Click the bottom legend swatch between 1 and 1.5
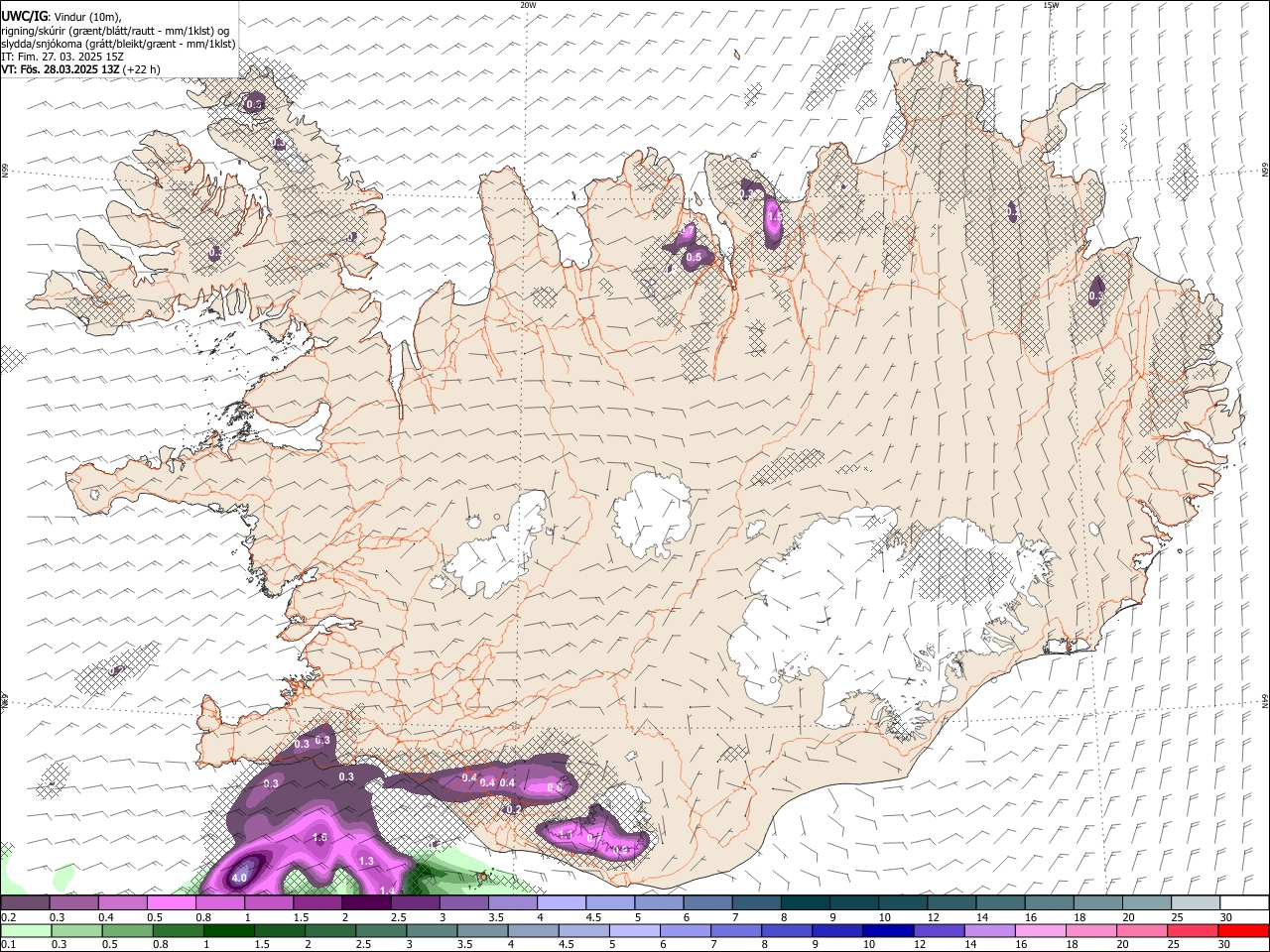The width and height of the screenshot is (1270, 952). tap(228, 931)
